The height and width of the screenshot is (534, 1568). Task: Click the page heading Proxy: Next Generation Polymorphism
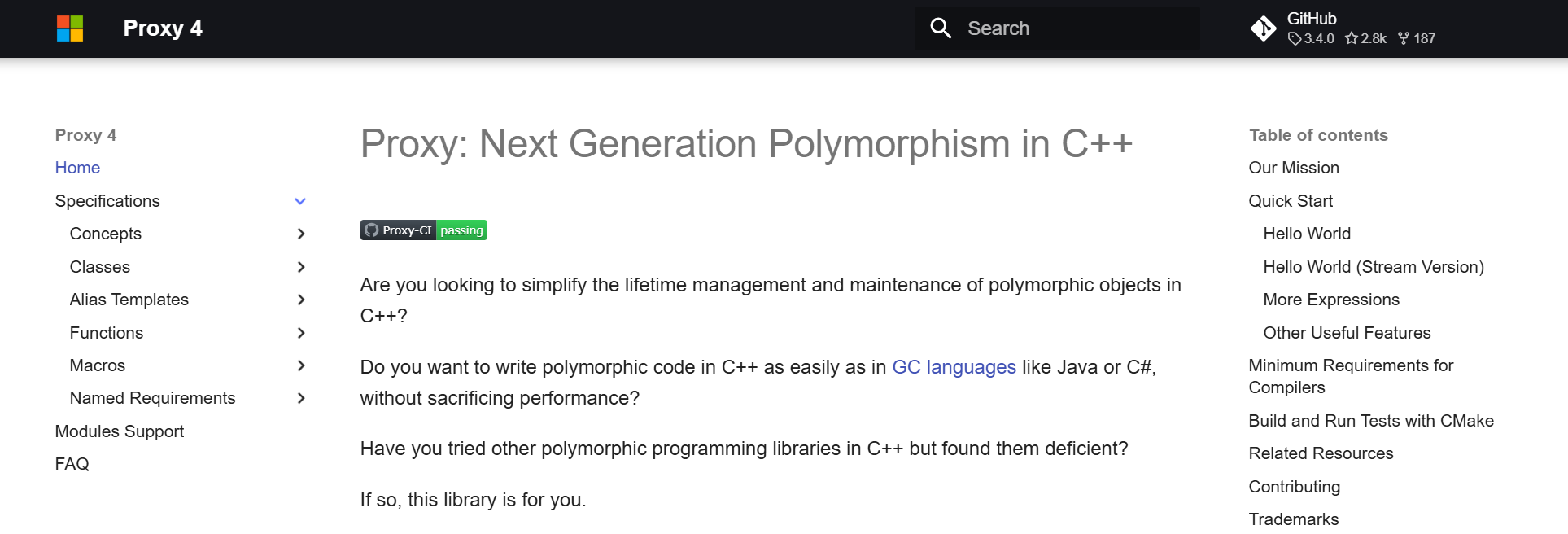tap(746, 144)
